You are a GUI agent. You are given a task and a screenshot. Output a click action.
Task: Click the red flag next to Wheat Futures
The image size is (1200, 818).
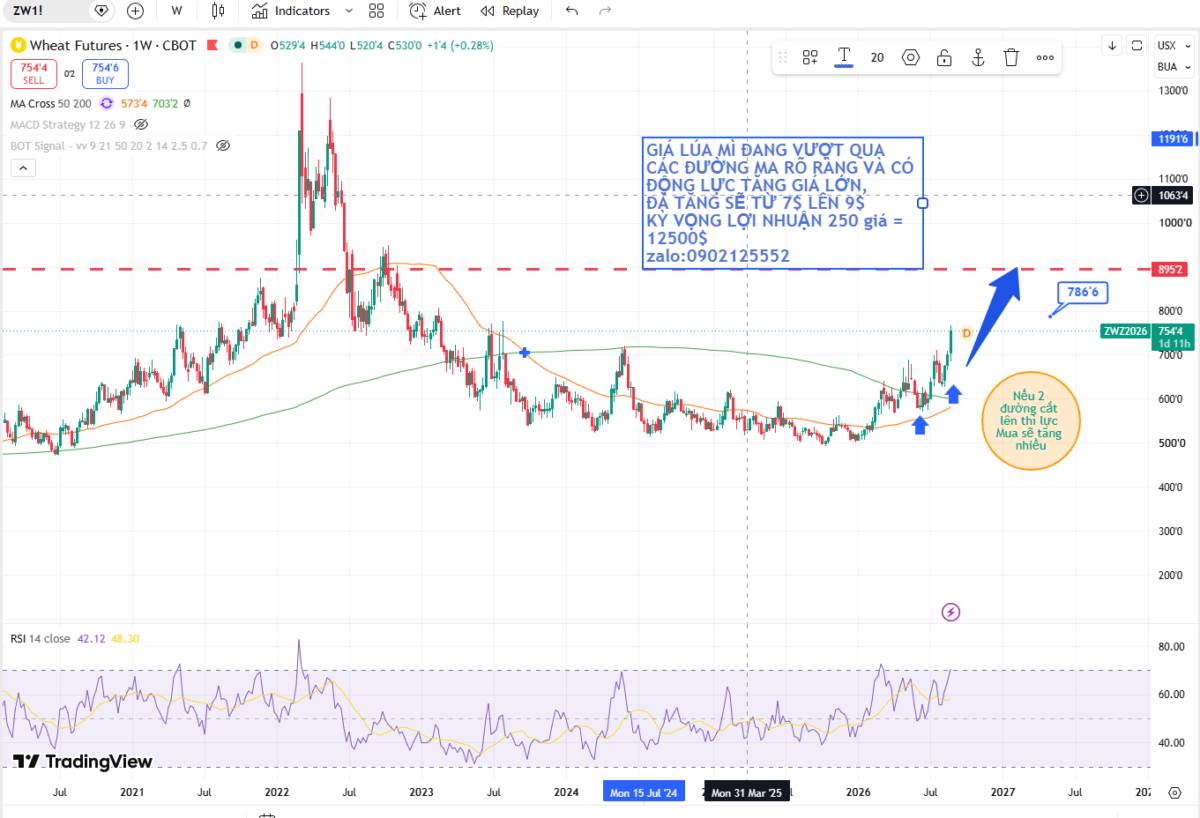click(212, 45)
